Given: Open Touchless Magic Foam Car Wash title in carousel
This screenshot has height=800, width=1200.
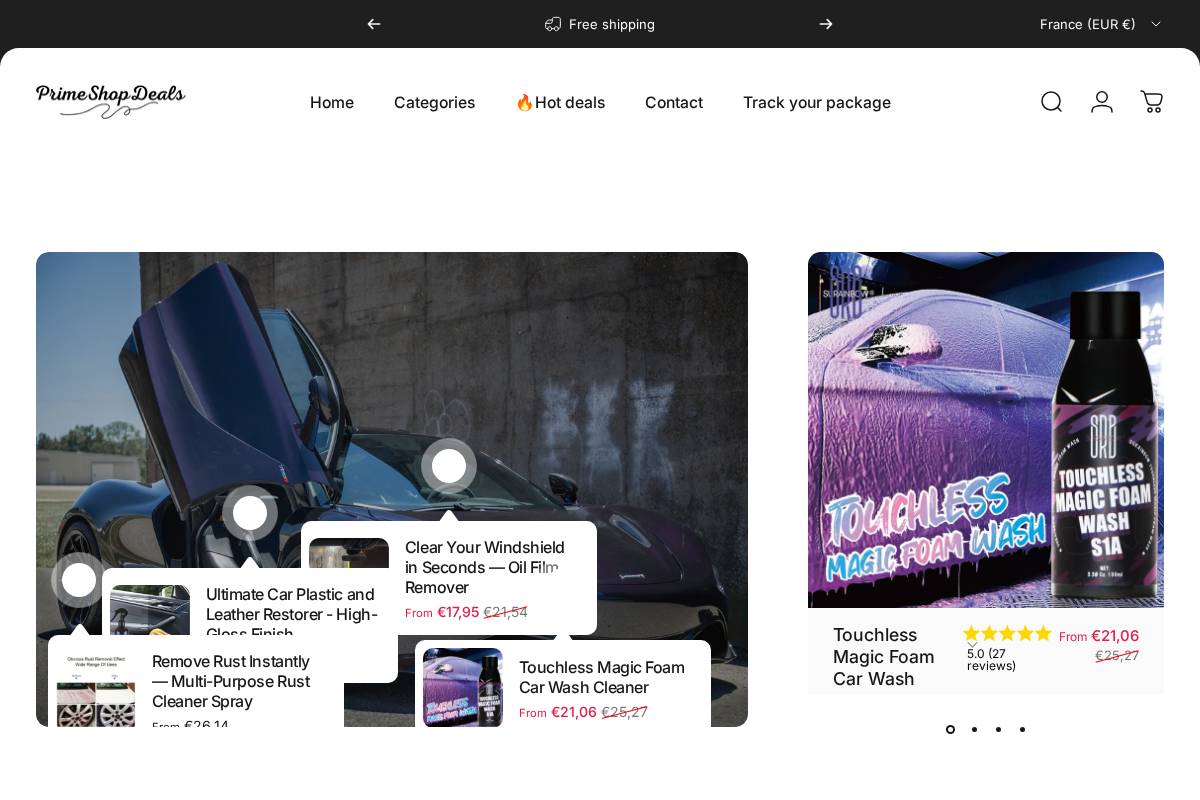Looking at the screenshot, I should pyautogui.click(x=884, y=657).
